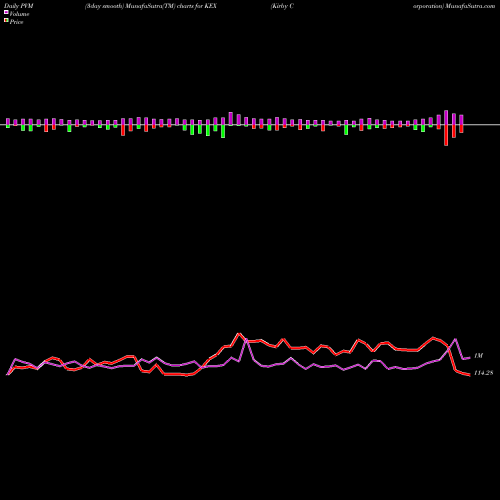The height and width of the screenshot is (500, 500).
Task: Click the '114.28' price line label
Action: click(x=484, y=373)
